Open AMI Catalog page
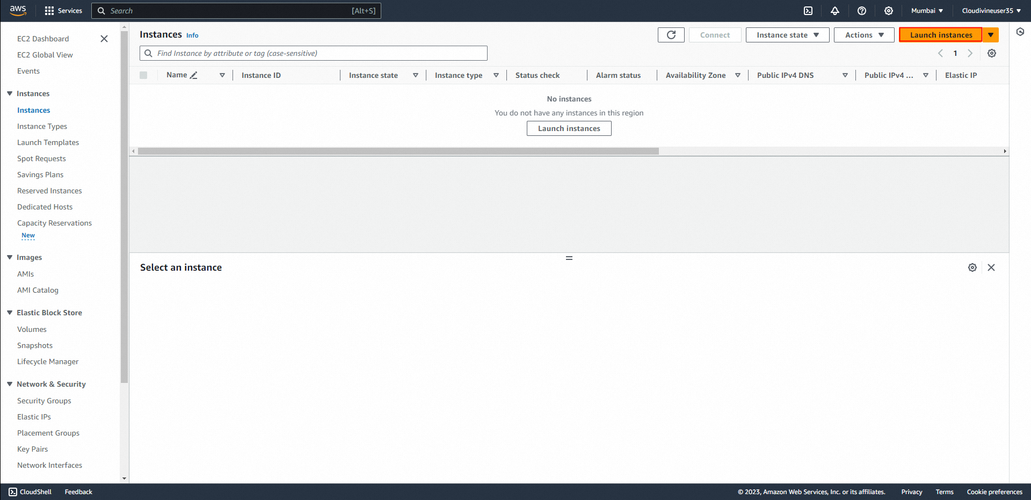This screenshot has height=500, width=1031. point(37,290)
